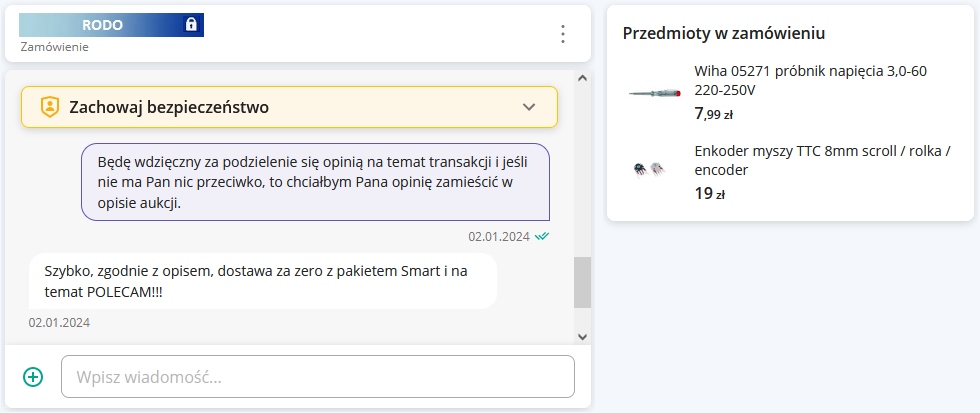Open the mouse encoder product thumbnail
The height and width of the screenshot is (413, 980).
coord(648,169)
